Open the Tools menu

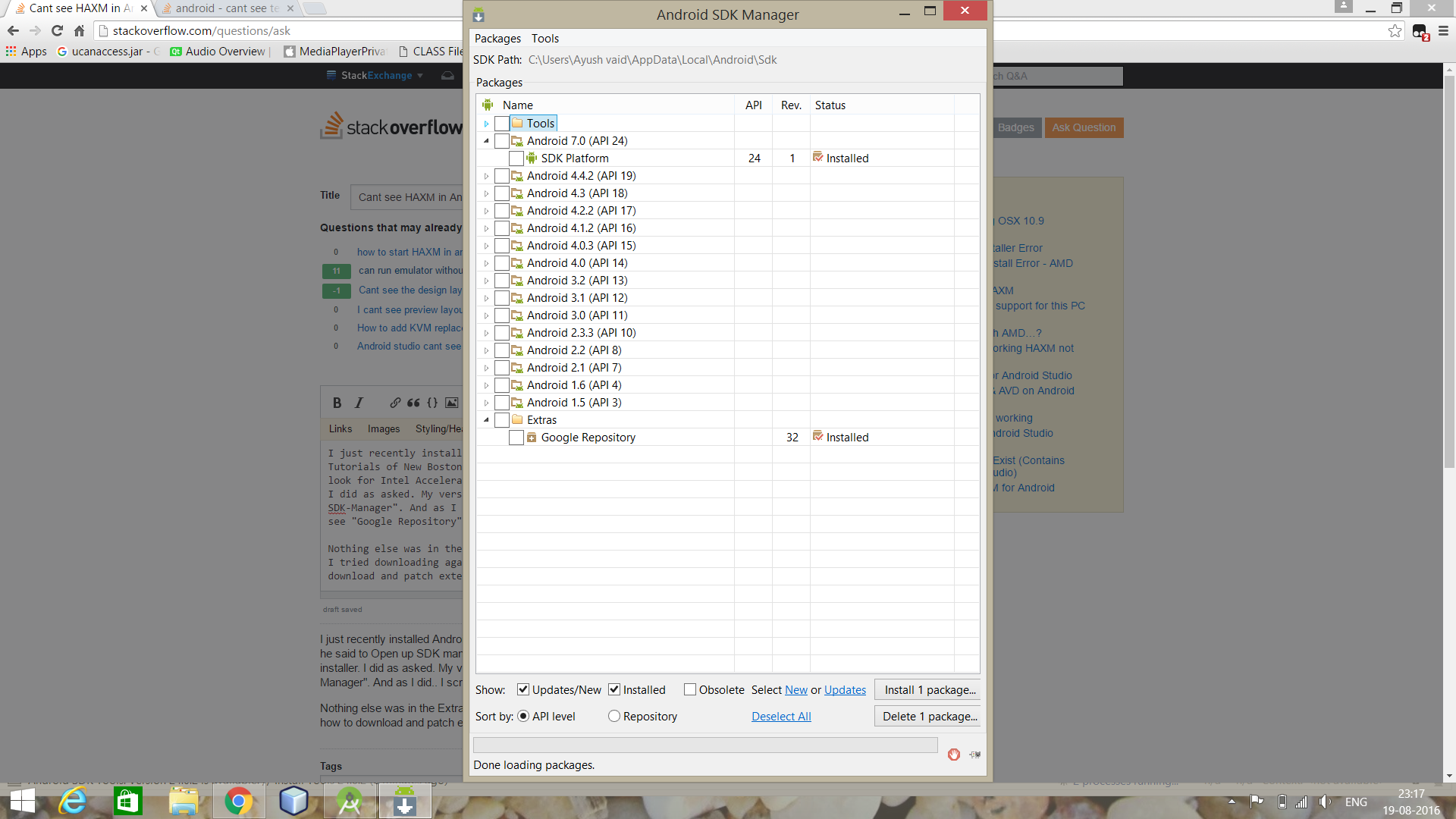[x=544, y=38]
